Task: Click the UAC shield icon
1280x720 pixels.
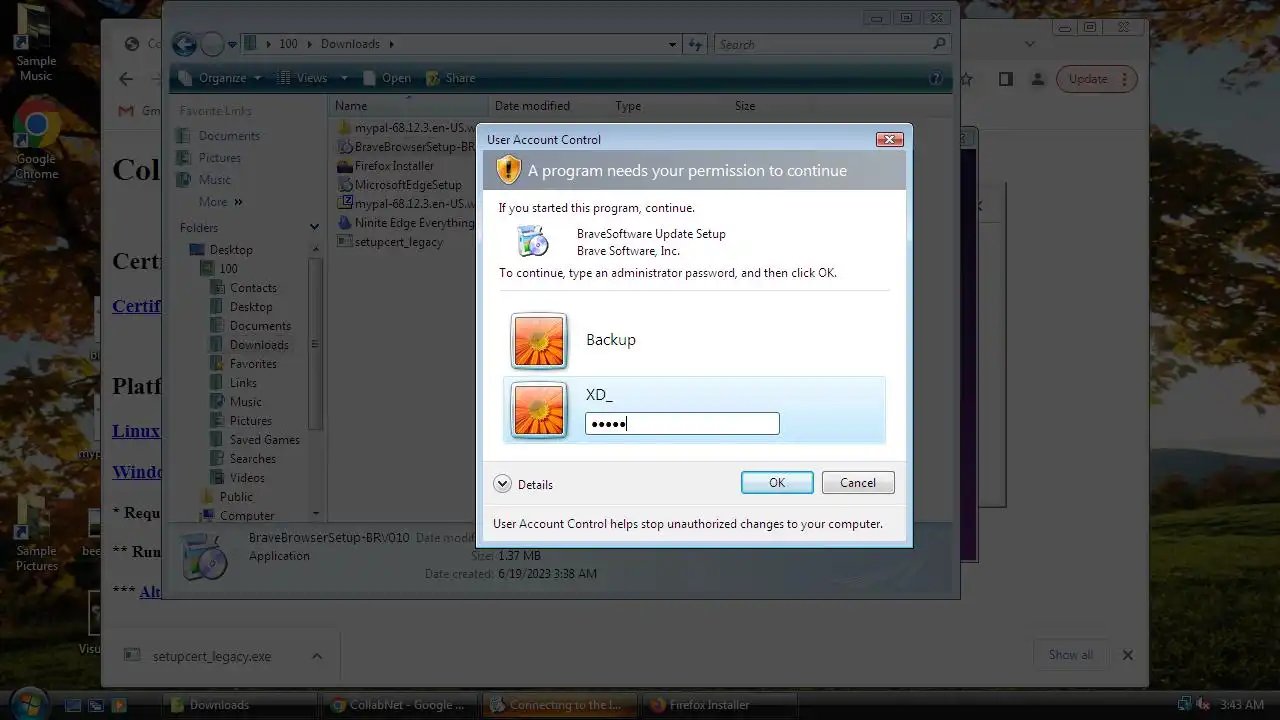Action: point(509,170)
